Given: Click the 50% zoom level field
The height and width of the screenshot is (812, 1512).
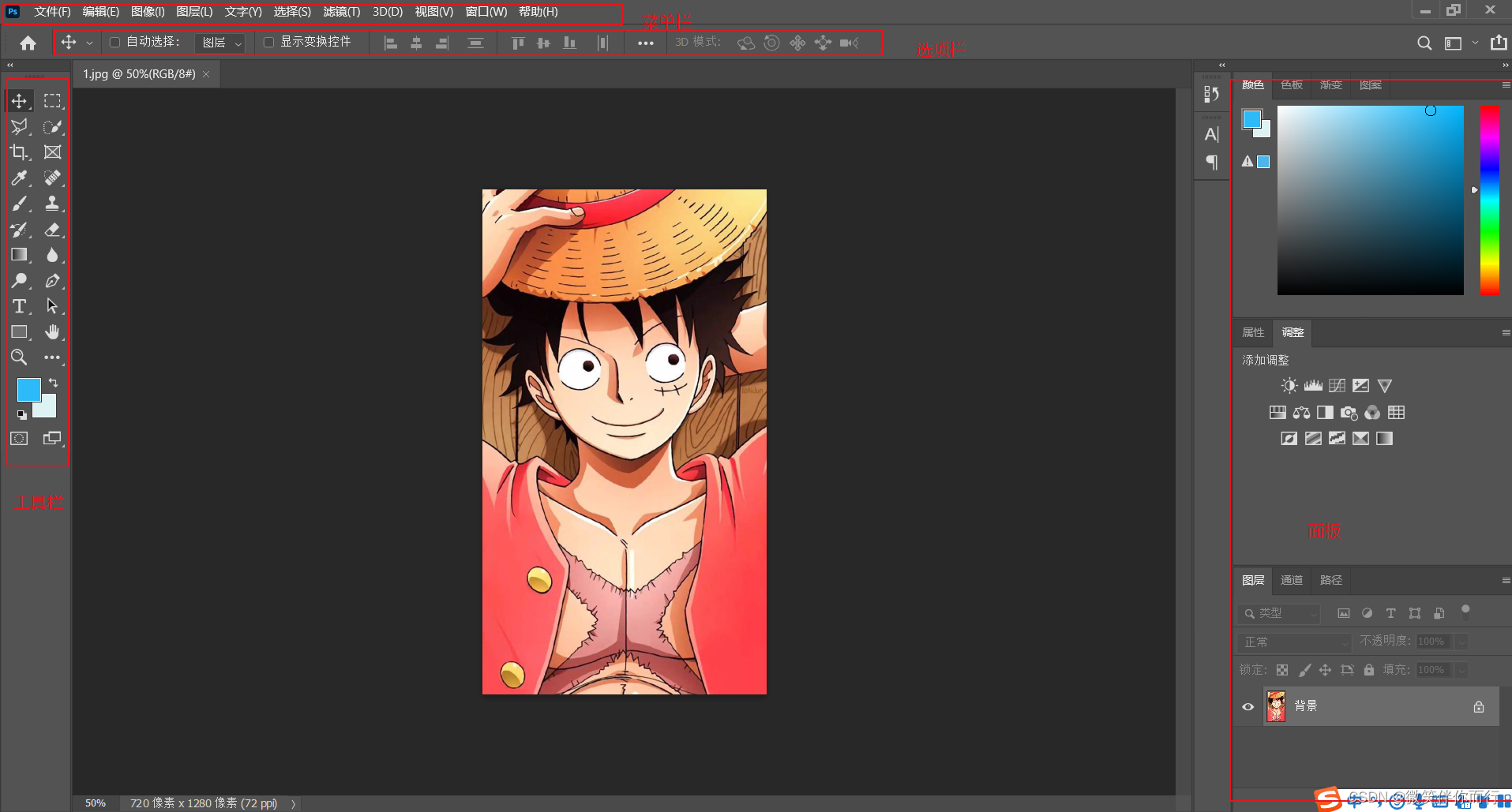Looking at the screenshot, I should coord(96,803).
